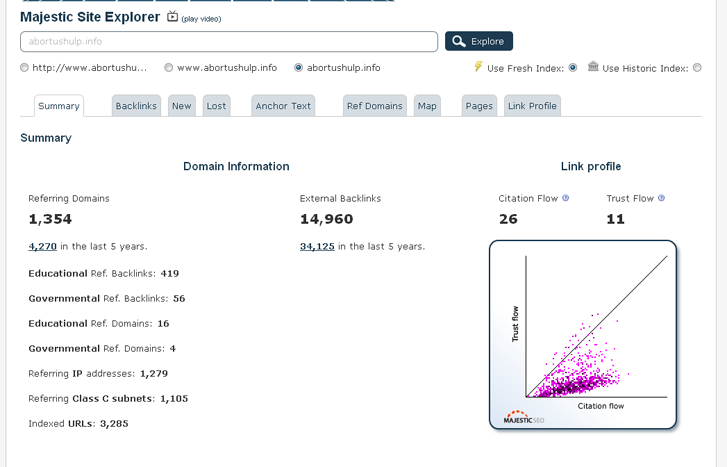Viewport: 727px width, 467px height.
Task: Switch to the Summary tab
Action: [x=59, y=106]
